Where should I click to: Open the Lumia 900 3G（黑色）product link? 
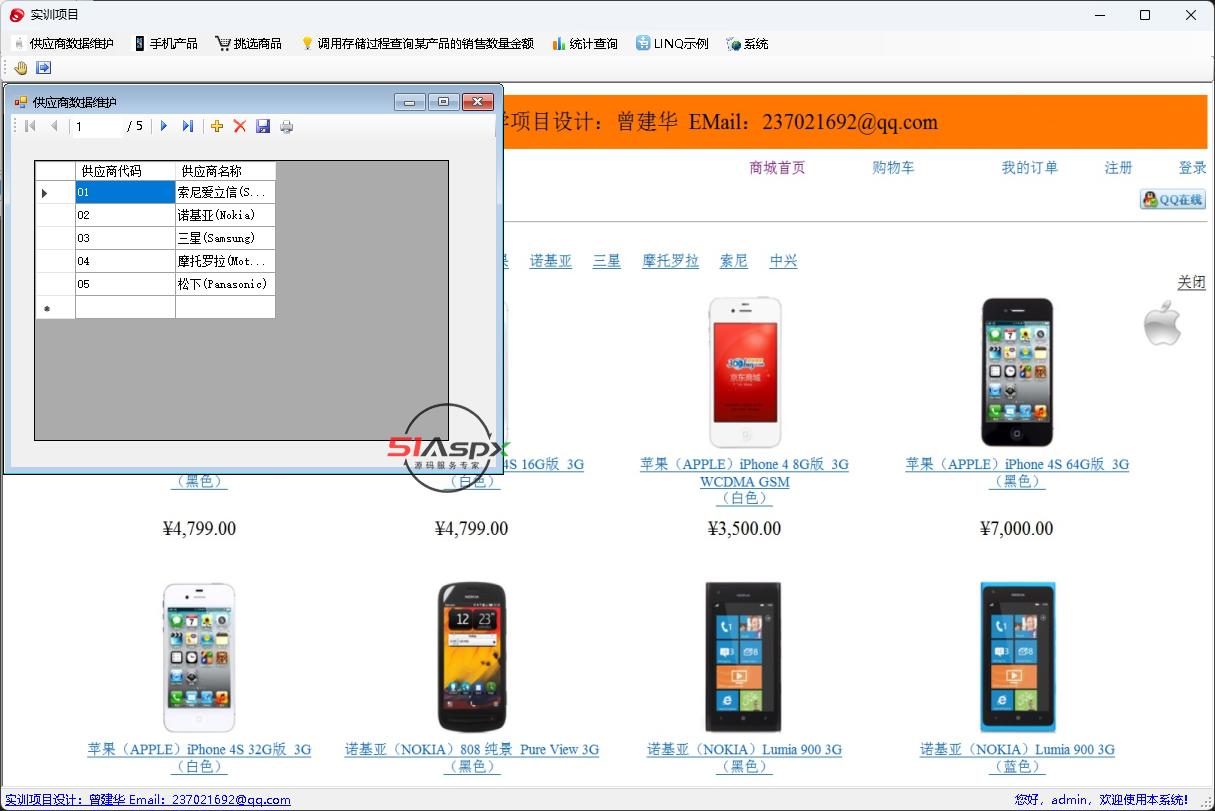click(x=745, y=758)
